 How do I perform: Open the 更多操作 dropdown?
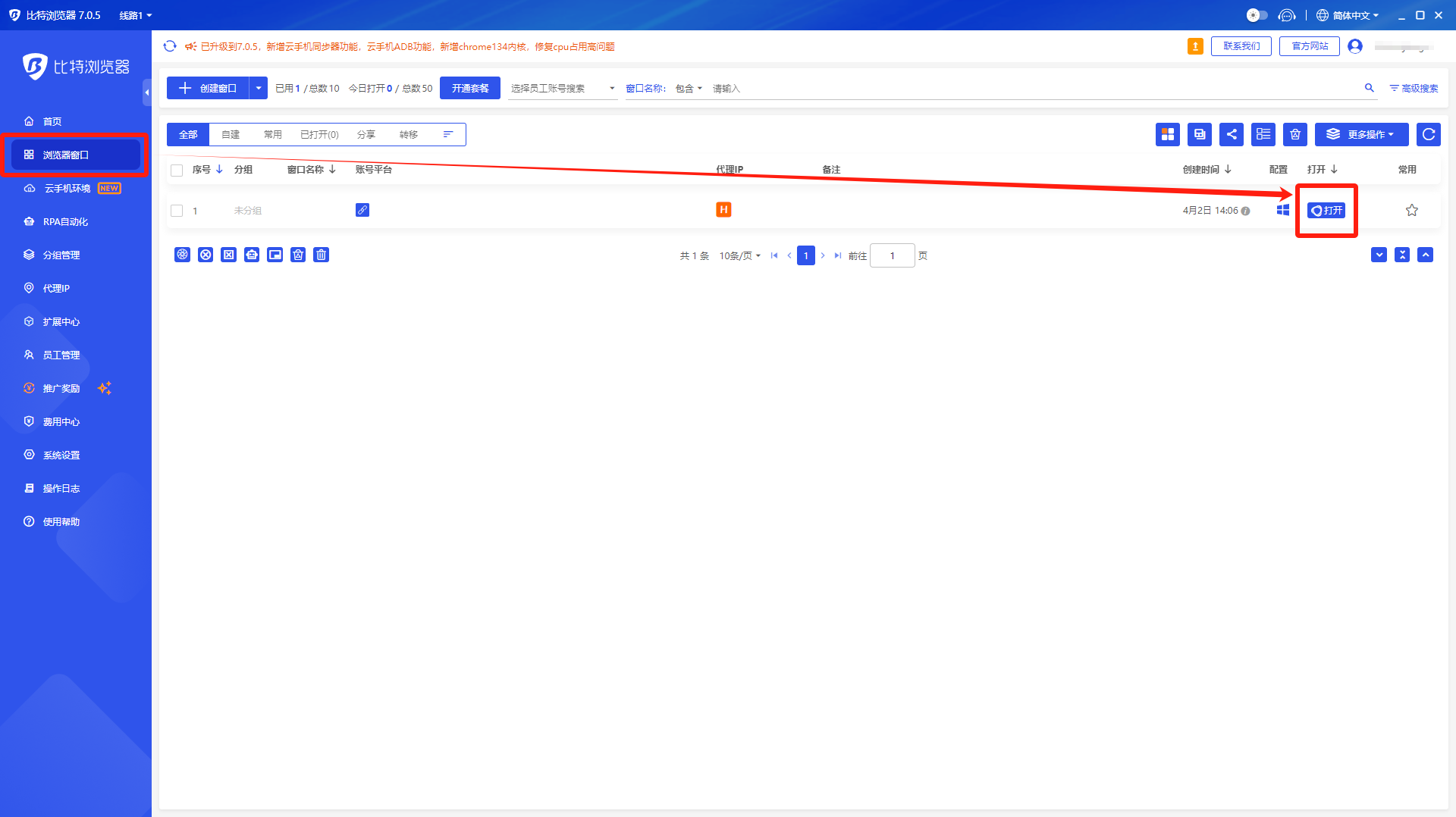pos(1361,134)
